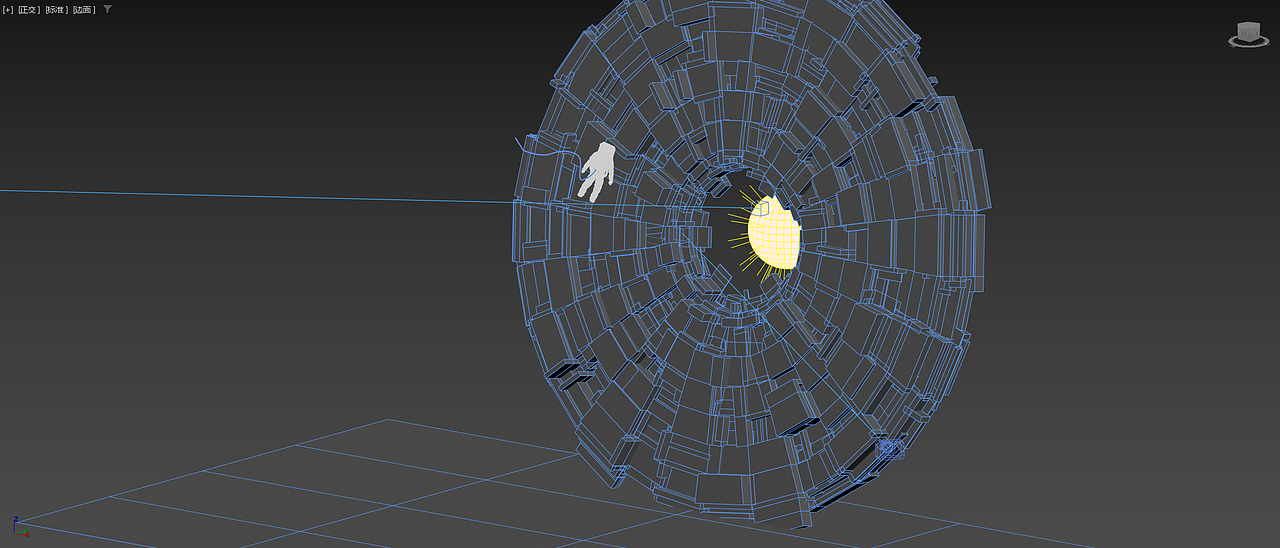This screenshot has height=548, width=1280.
Task: Open the 标准 shading viewport menu
Action: pyautogui.click(x=56, y=10)
